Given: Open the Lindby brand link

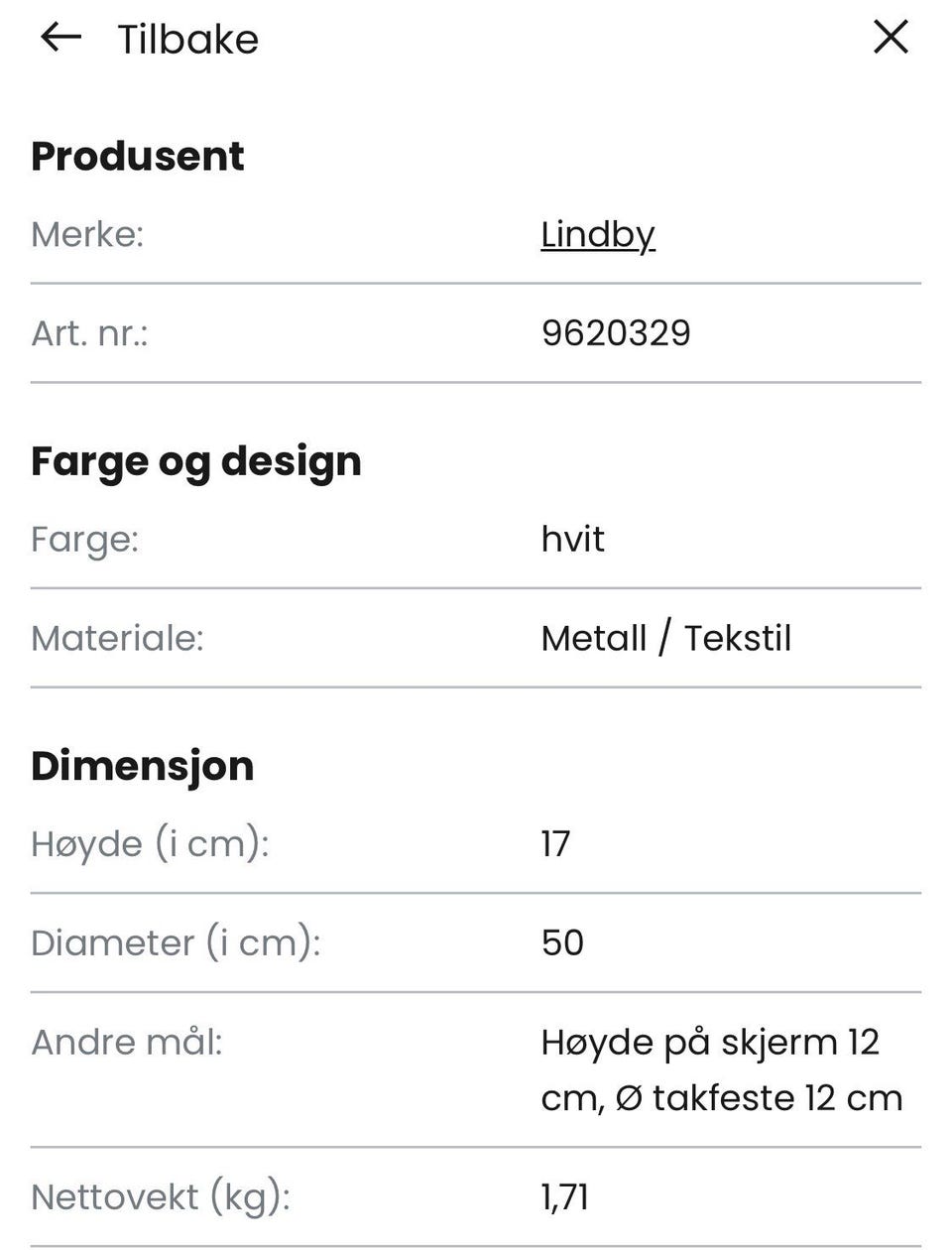Looking at the screenshot, I should click(x=598, y=234).
